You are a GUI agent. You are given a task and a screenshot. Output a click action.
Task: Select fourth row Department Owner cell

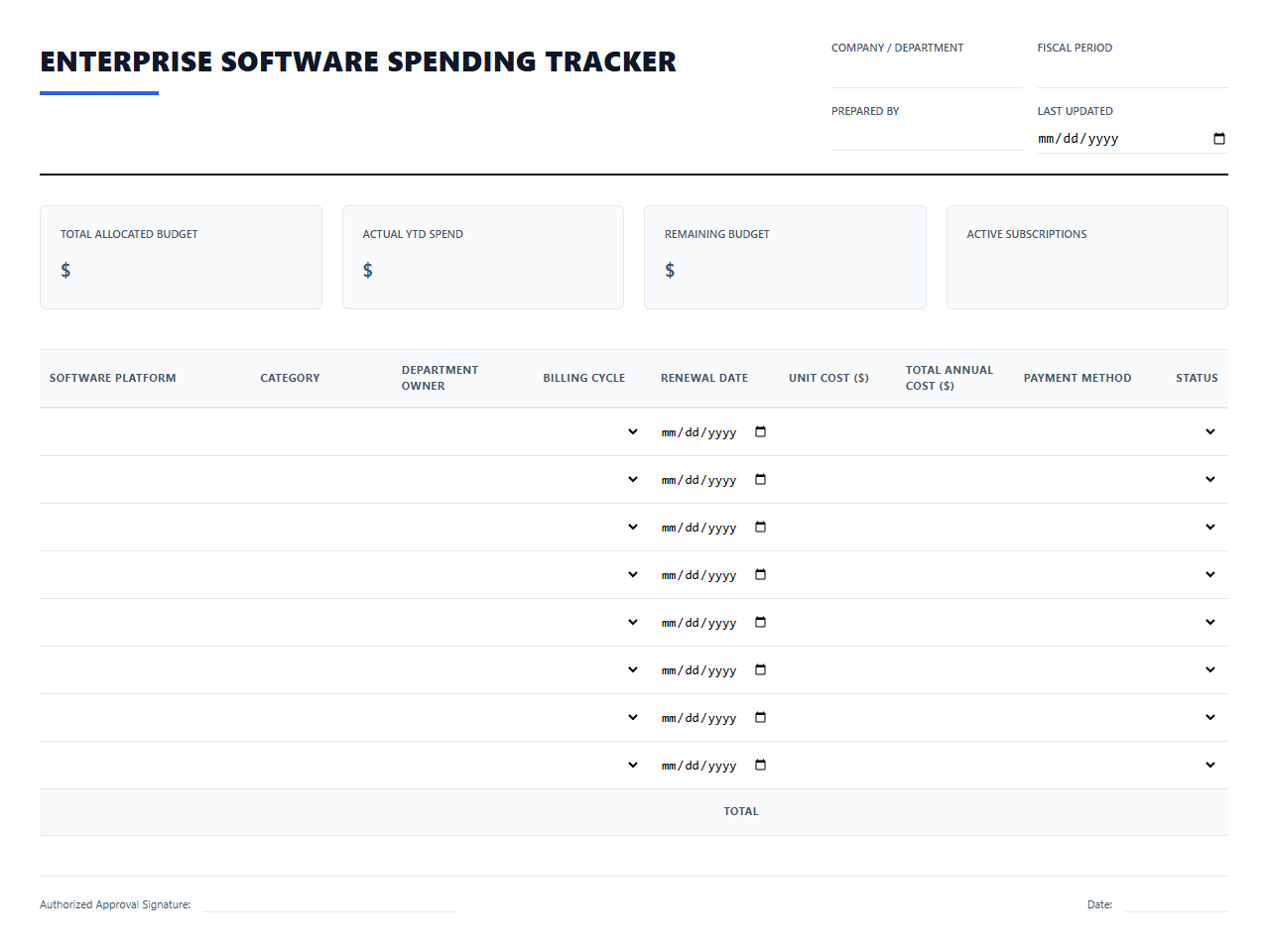[x=462, y=575]
